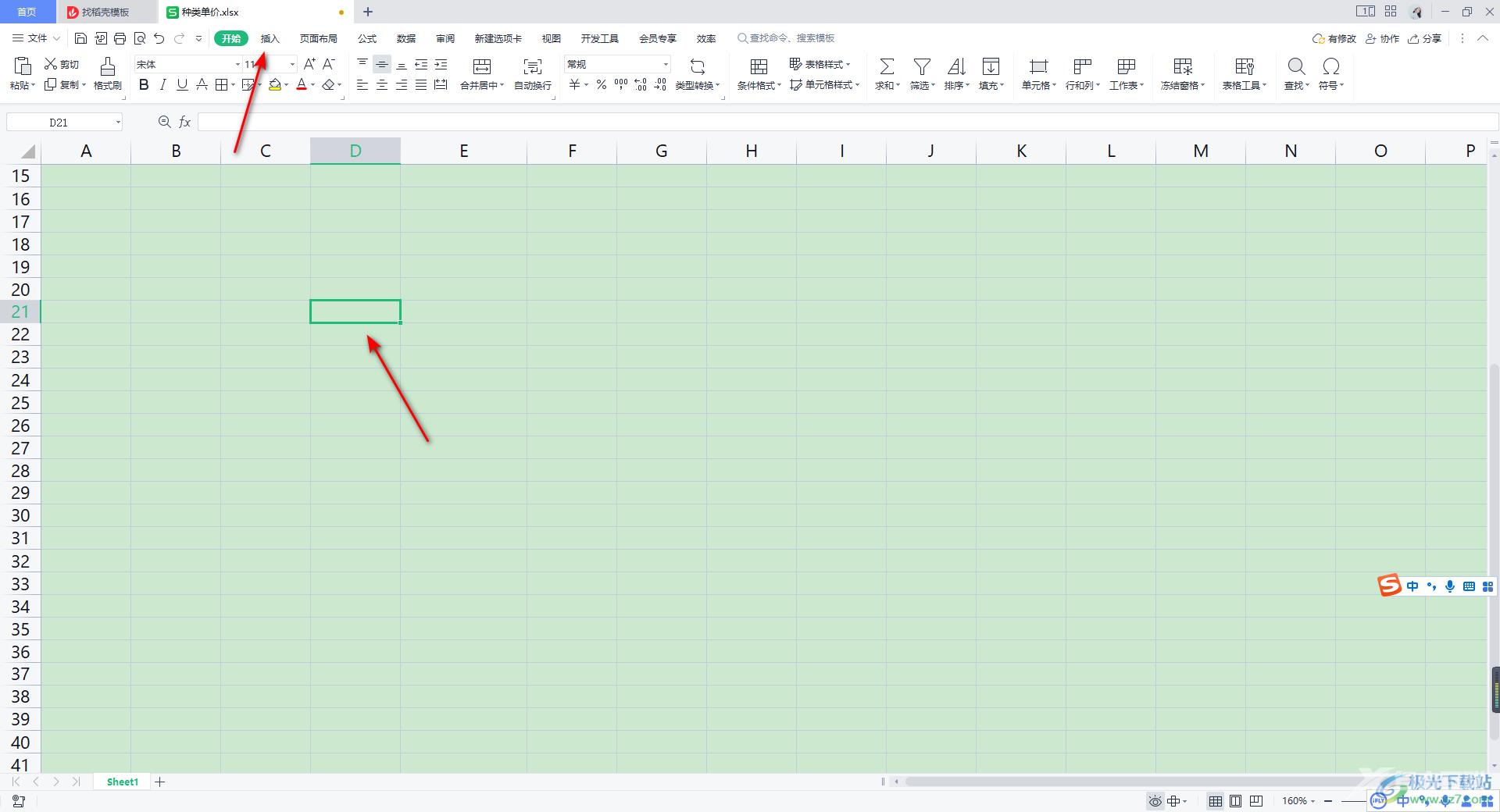
Task: Open Print Preview from quick access toolbar
Action: [x=139, y=38]
